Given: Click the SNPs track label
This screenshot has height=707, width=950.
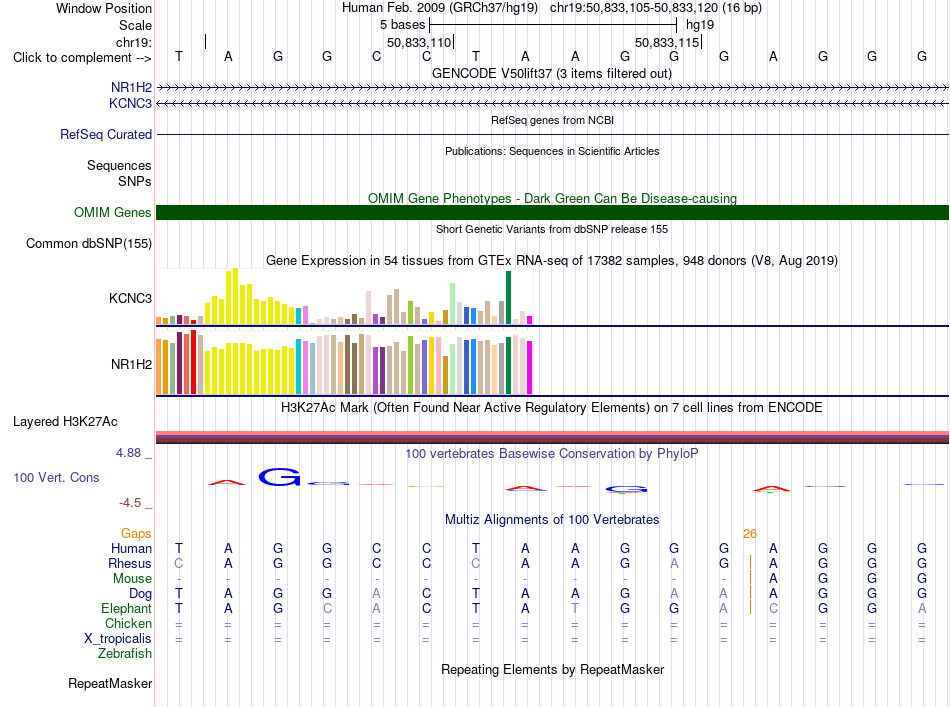Looking at the screenshot, I should pyautogui.click(x=135, y=181).
